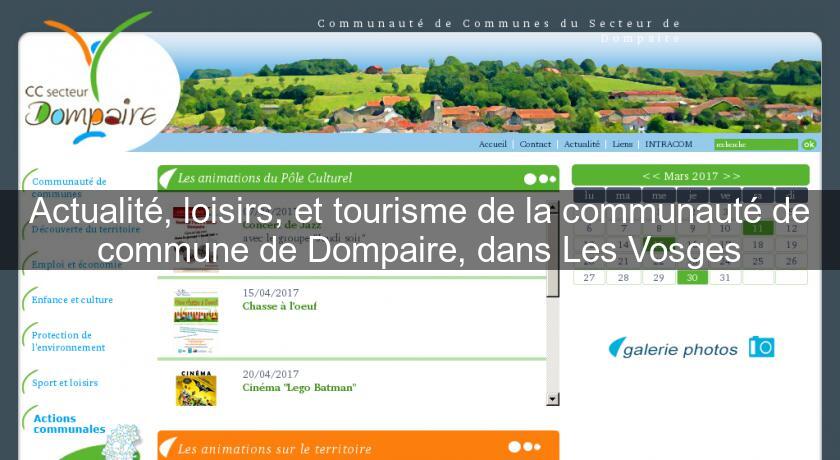
Task: Open the Liens page
Action: pyautogui.click(x=622, y=144)
